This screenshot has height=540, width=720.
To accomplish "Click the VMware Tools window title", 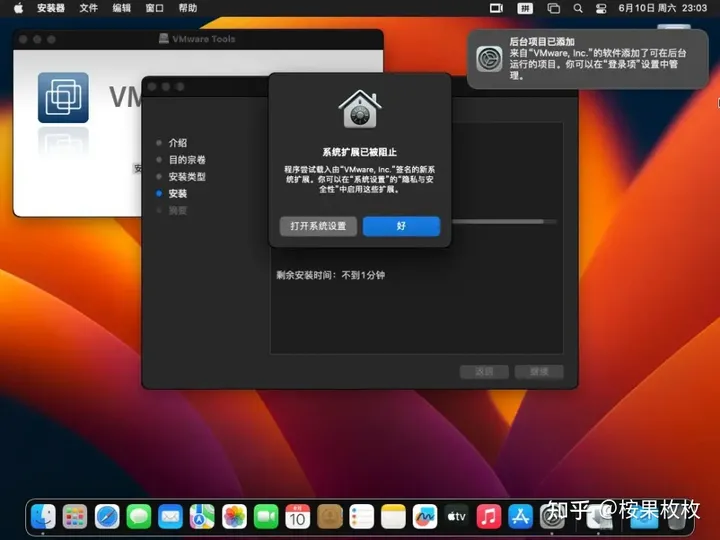I will tap(203, 39).
